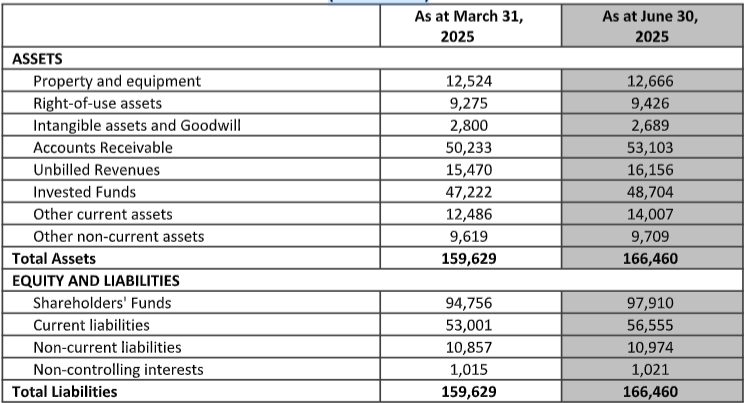This screenshot has height=403, width=747.
Task: Click the Unbilled Revenues value 16,156
Action: [650, 170]
